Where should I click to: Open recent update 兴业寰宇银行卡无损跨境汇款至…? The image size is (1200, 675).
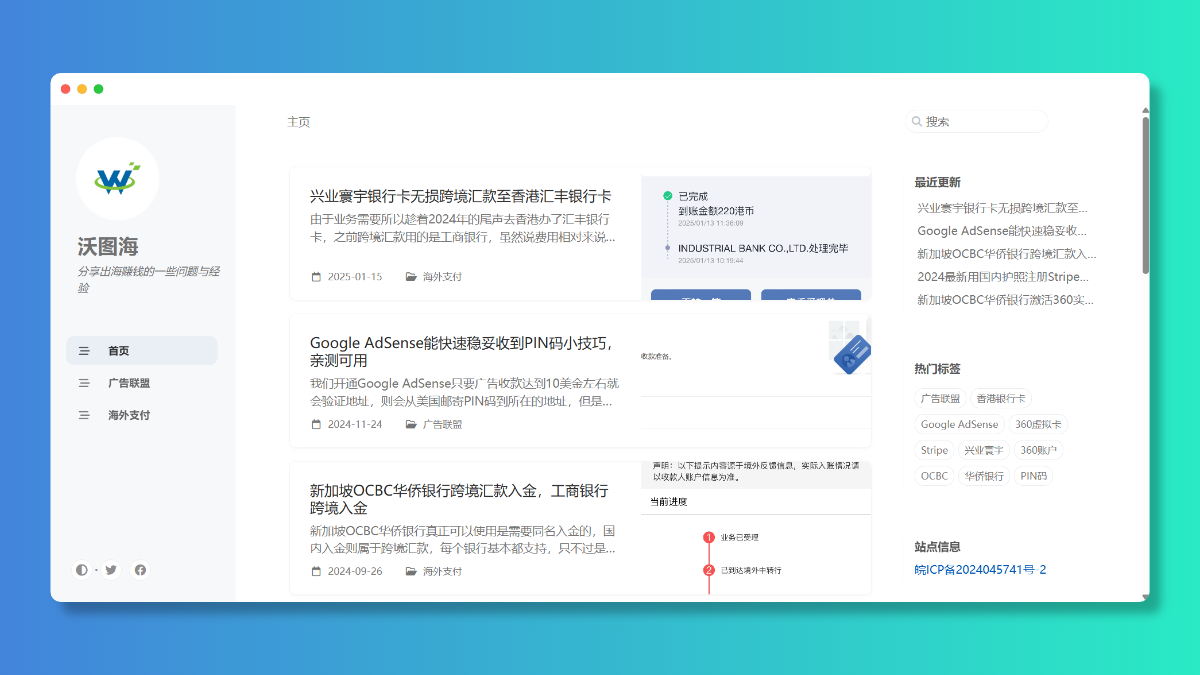point(1002,208)
